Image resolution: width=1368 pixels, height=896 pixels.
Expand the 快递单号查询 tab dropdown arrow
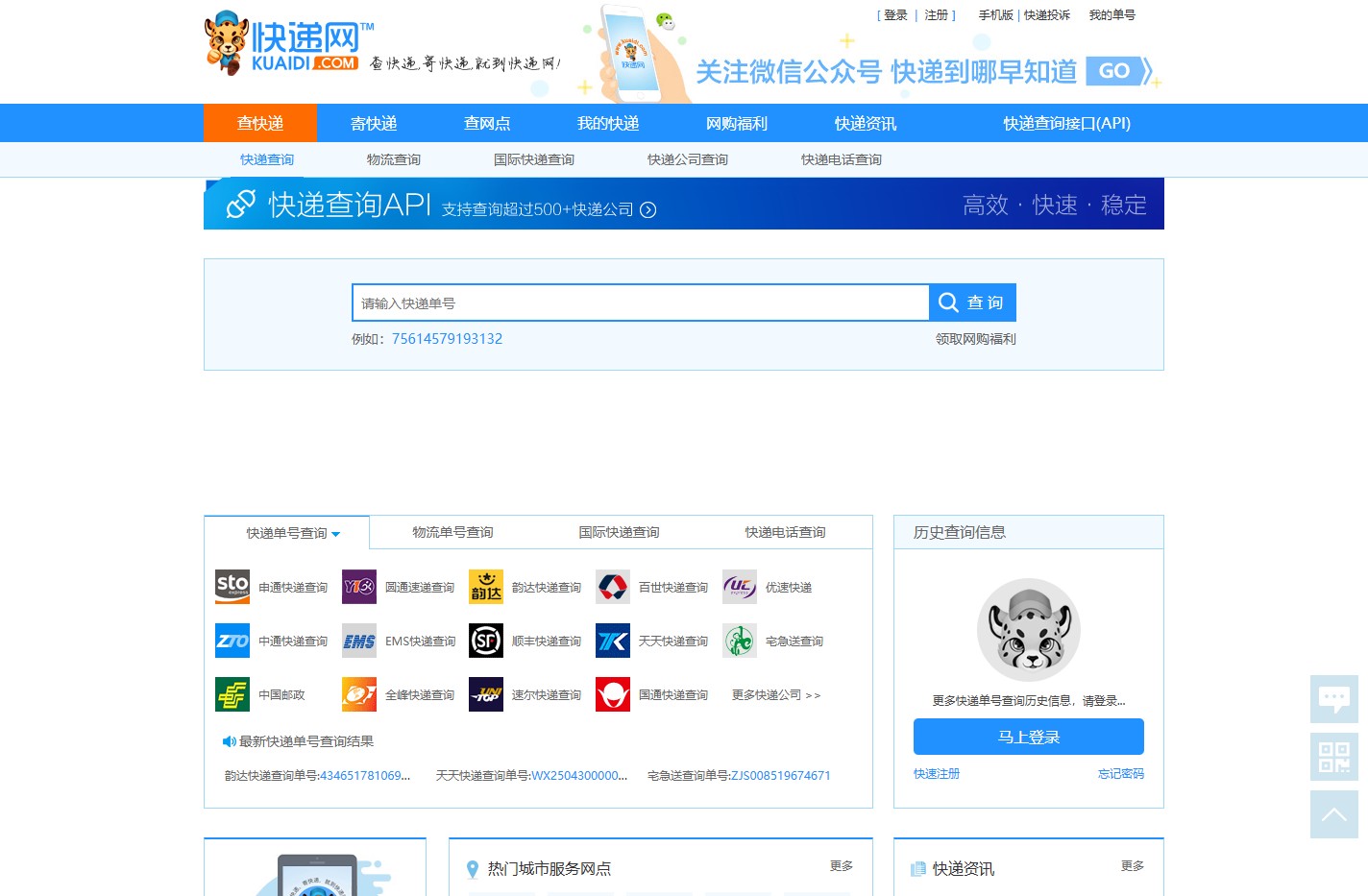coord(336,534)
